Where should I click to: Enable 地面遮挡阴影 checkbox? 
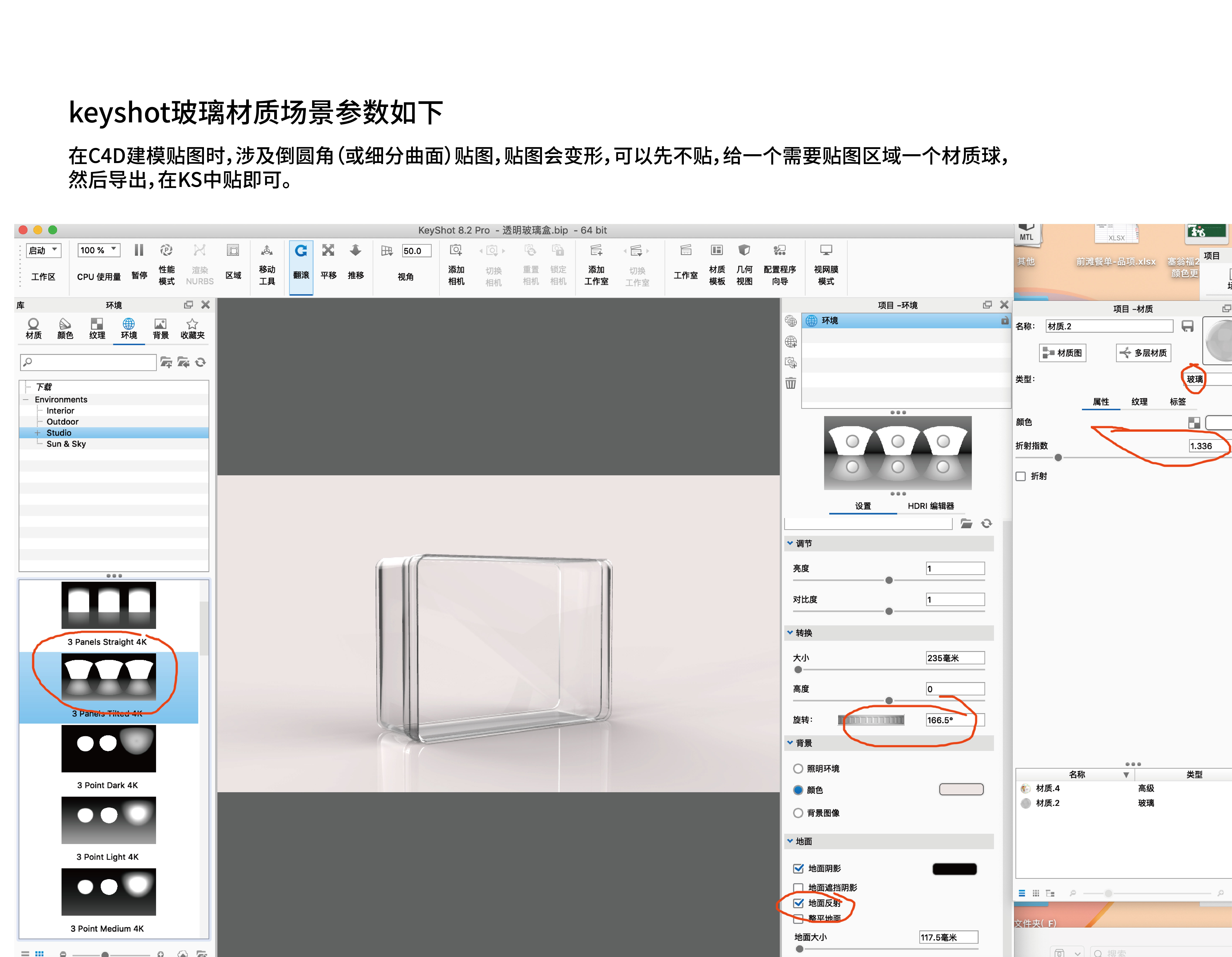tap(798, 888)
